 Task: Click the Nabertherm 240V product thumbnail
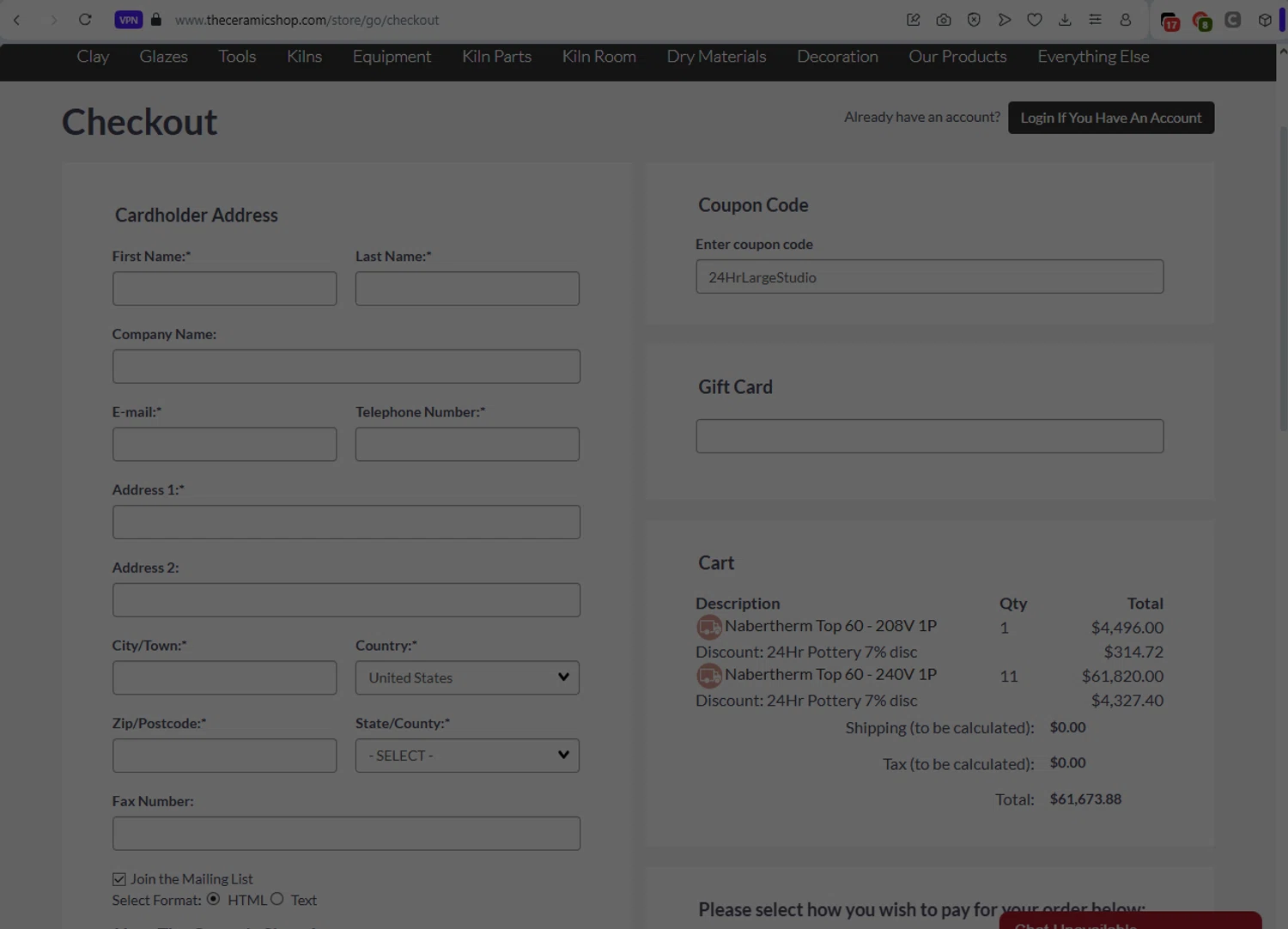pos(709,676)
